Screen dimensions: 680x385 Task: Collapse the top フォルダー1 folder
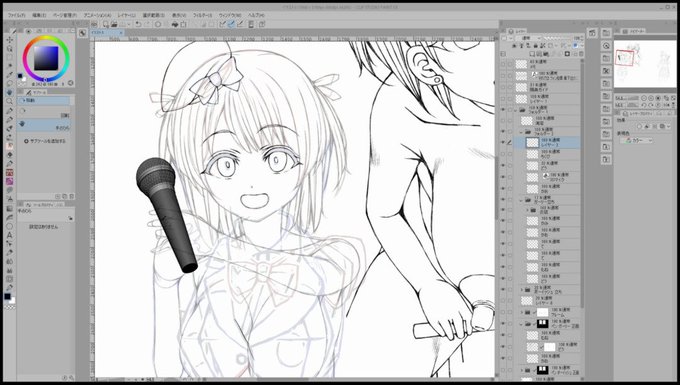tap(516, 110)
